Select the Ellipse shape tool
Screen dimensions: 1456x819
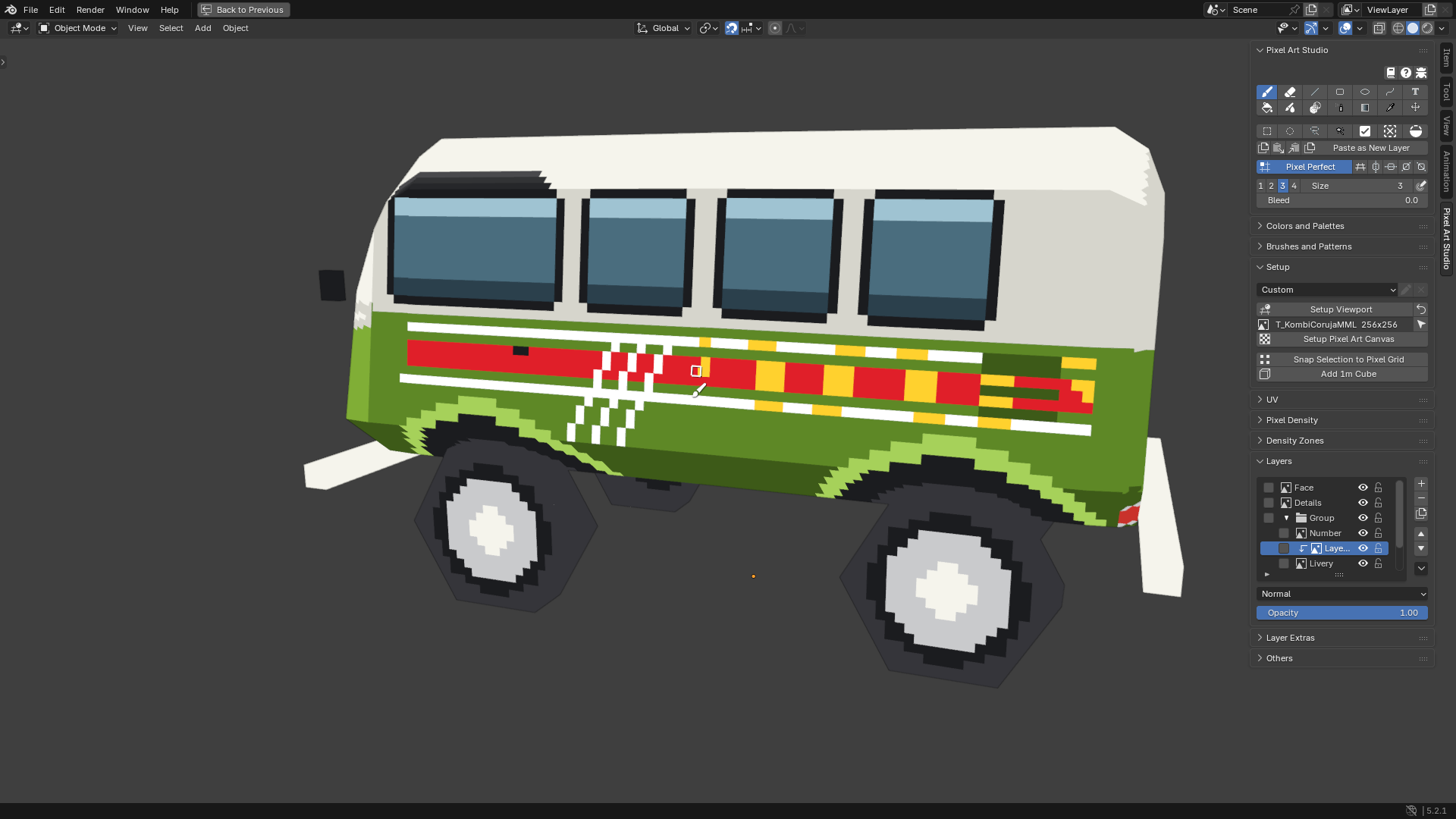pyautogui.click(x=1365, y=92)
